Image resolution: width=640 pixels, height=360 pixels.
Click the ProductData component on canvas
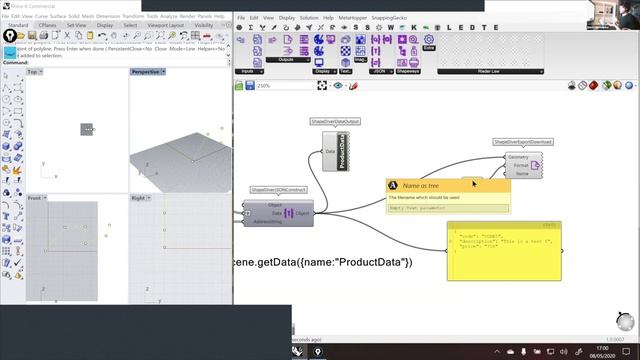coord(336,151)
